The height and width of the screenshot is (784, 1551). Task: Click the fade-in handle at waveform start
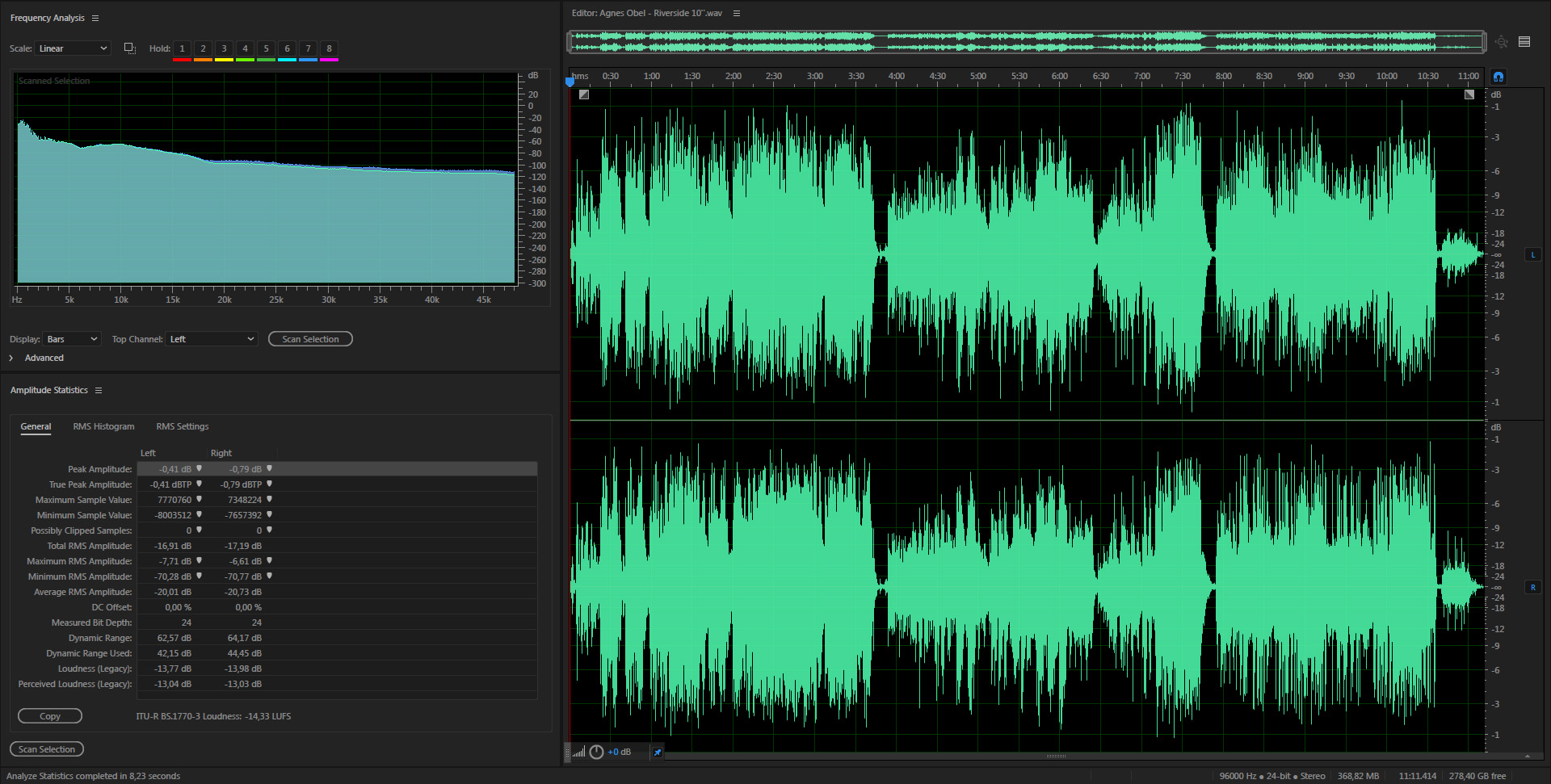584,94
